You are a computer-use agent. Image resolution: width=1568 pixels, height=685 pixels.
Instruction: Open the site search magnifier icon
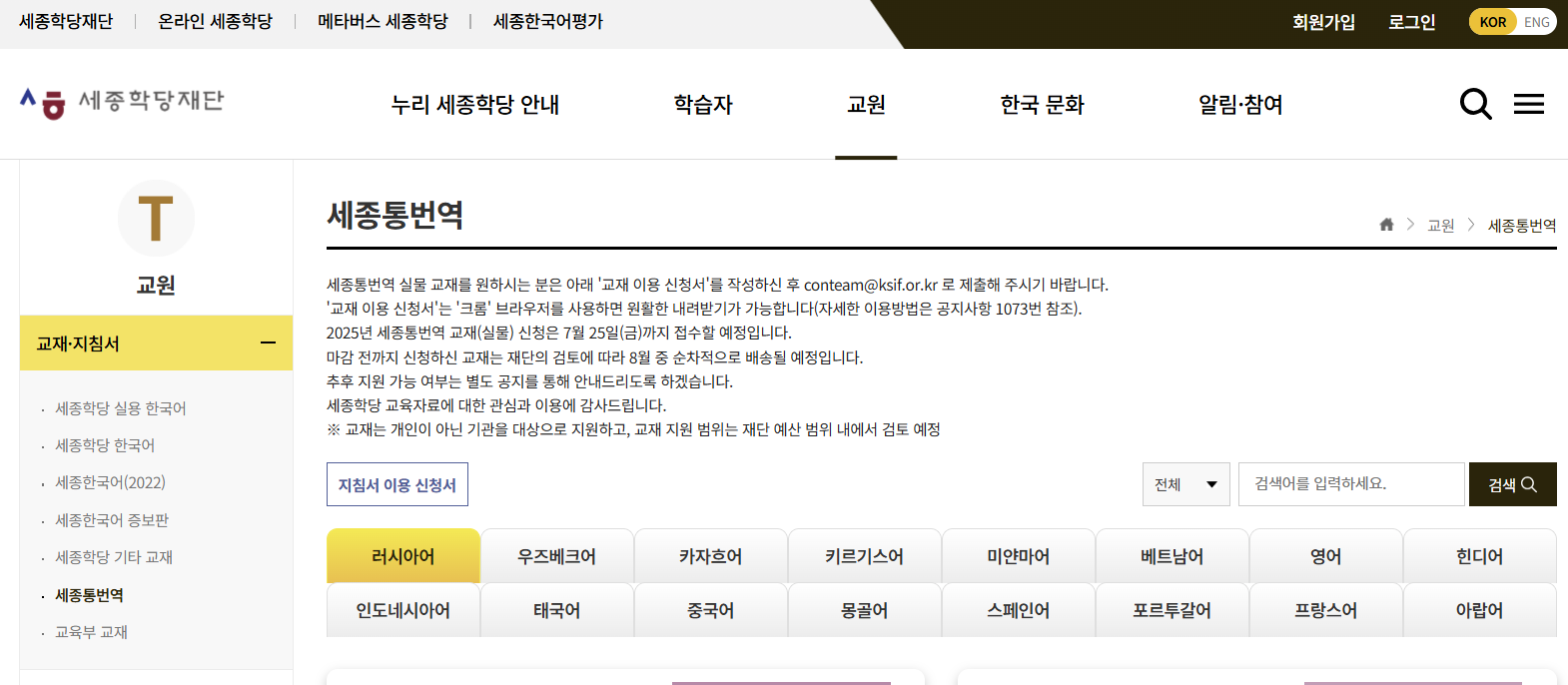pyautogui.click(x=1475, y=104)
